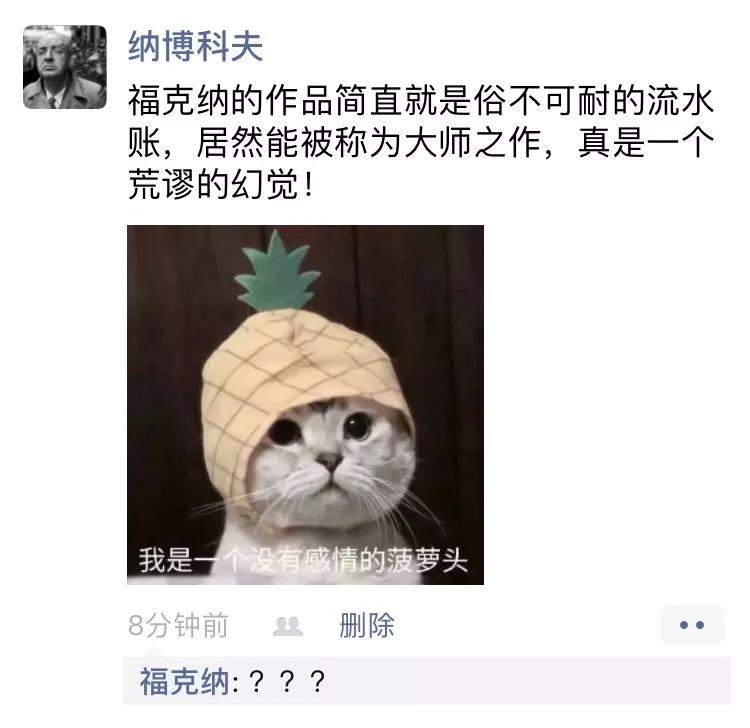
Task: Open the pineapple cat image
Action: point(305,405)
